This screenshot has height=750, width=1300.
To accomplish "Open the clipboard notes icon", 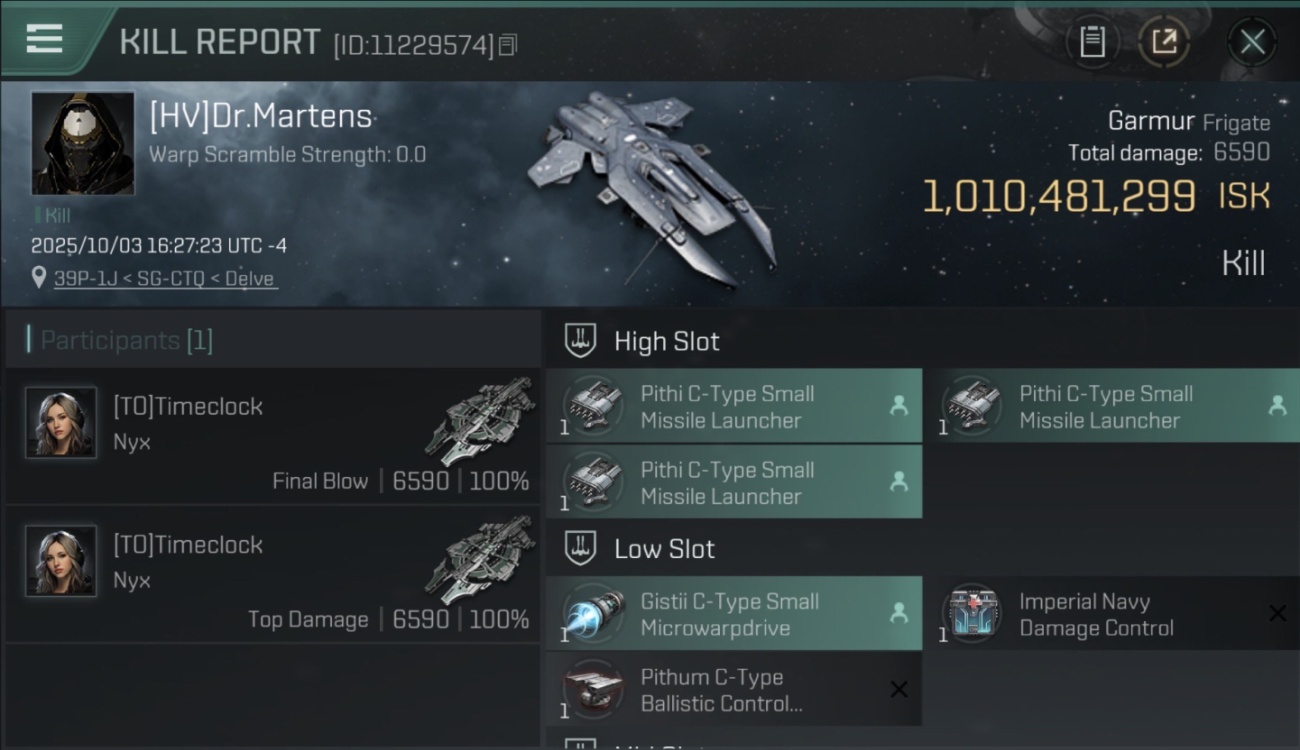I will [1092, 42].
